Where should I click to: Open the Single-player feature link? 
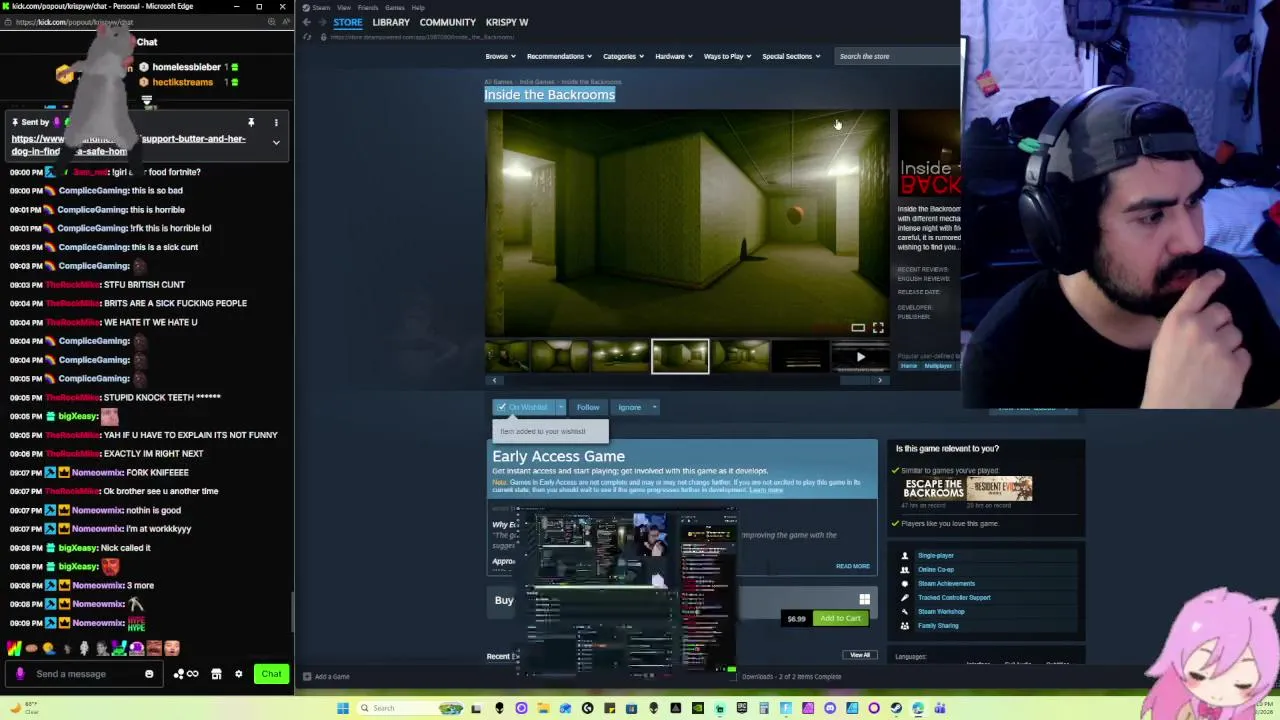point(936,556)
